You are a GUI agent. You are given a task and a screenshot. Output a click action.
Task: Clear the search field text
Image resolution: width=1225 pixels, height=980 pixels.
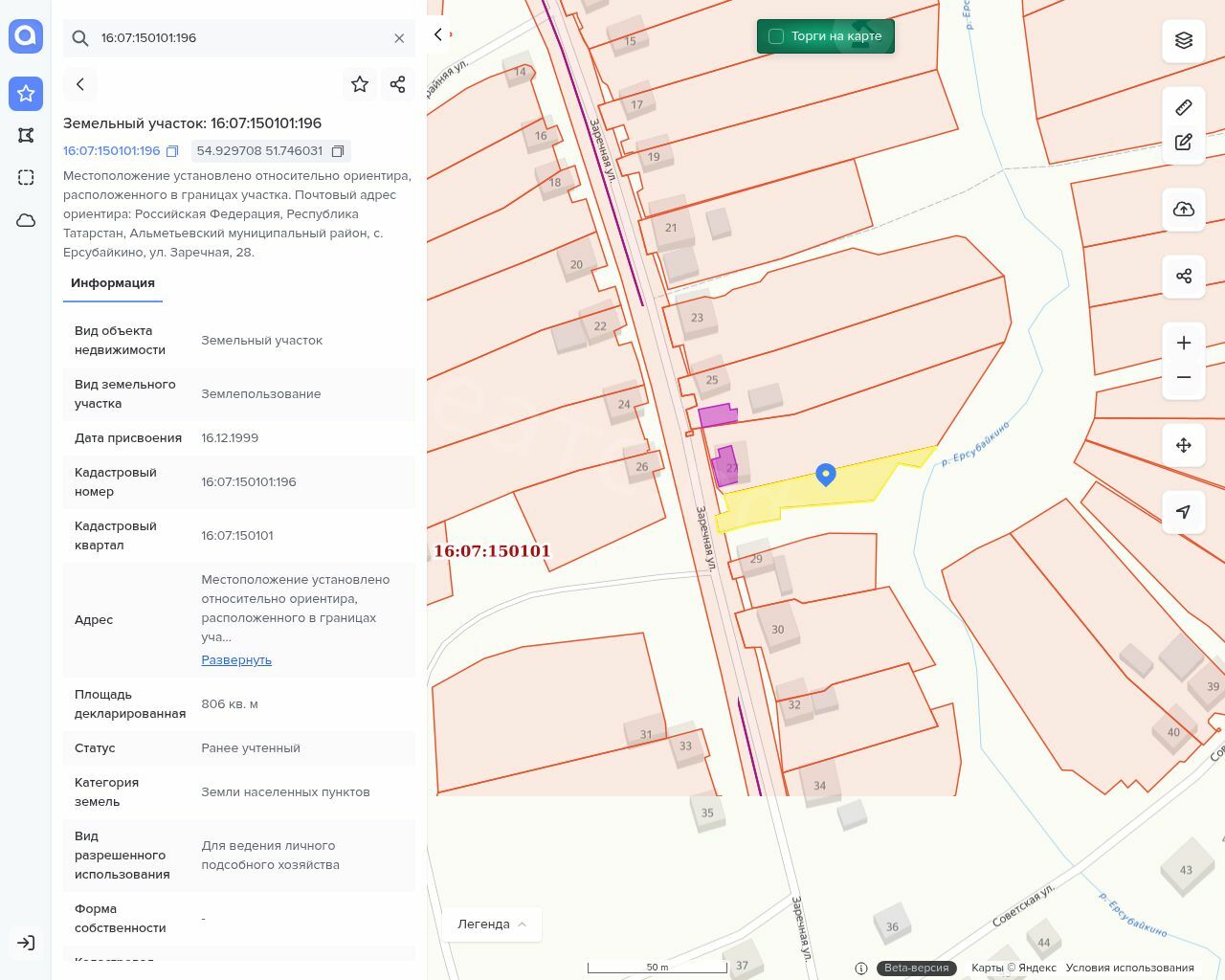click(399, 38)
